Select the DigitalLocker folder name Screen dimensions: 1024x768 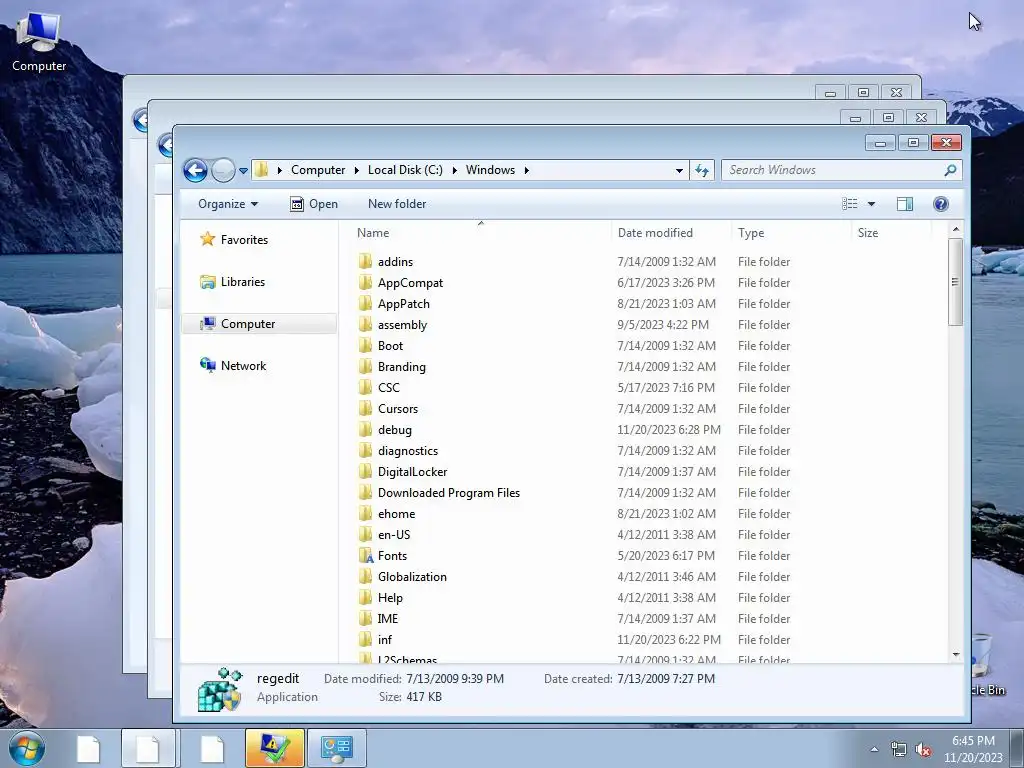pyautogui.click(x=412, y=472)
